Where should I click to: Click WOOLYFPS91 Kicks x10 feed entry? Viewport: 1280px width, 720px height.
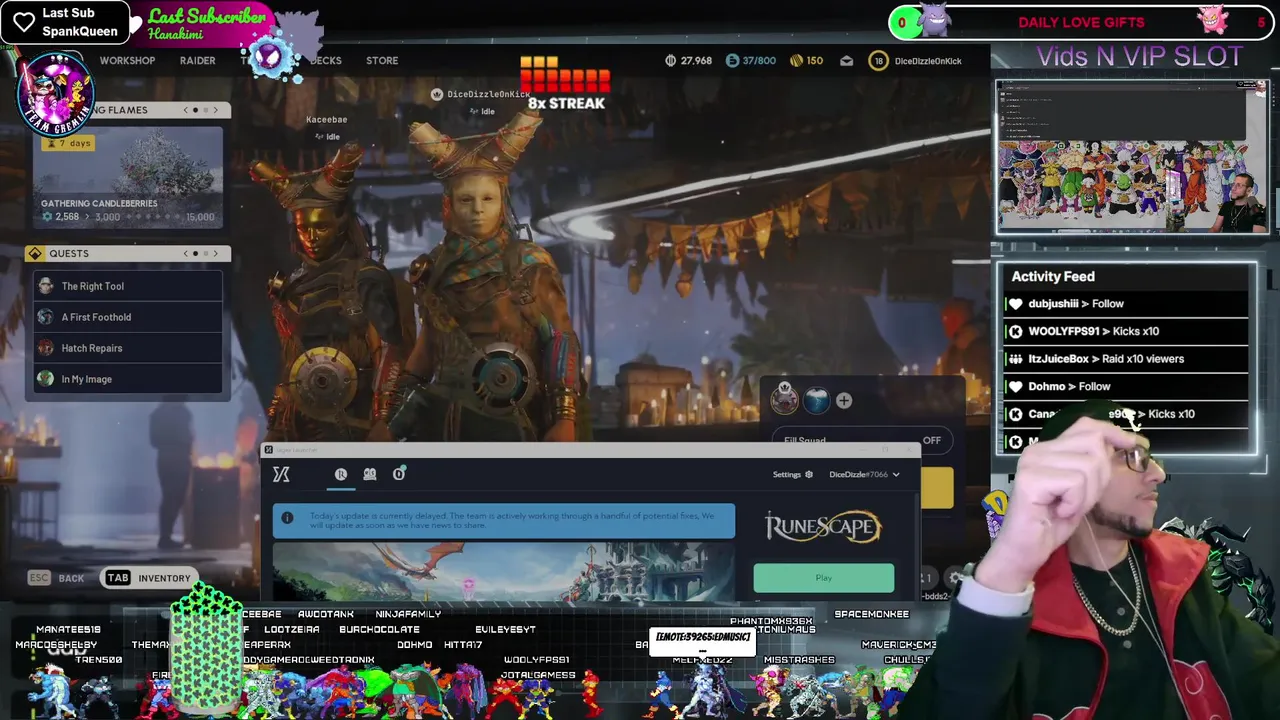(1127, 331)
